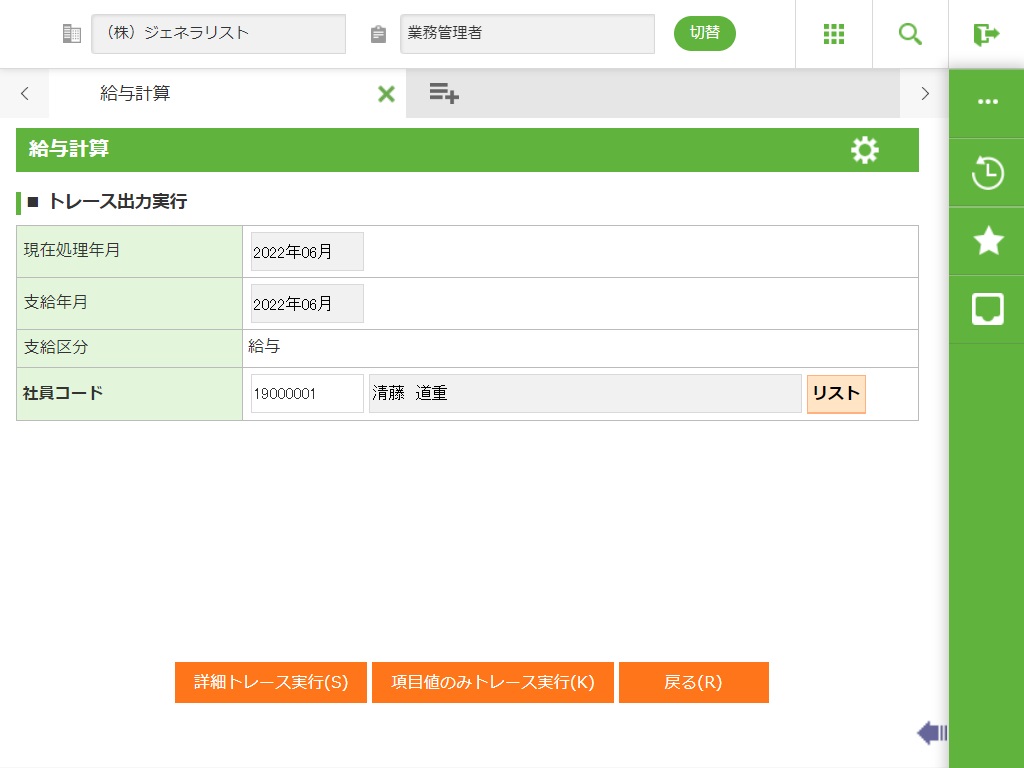Open the history clock icon in sidebar

coord(987,172)
